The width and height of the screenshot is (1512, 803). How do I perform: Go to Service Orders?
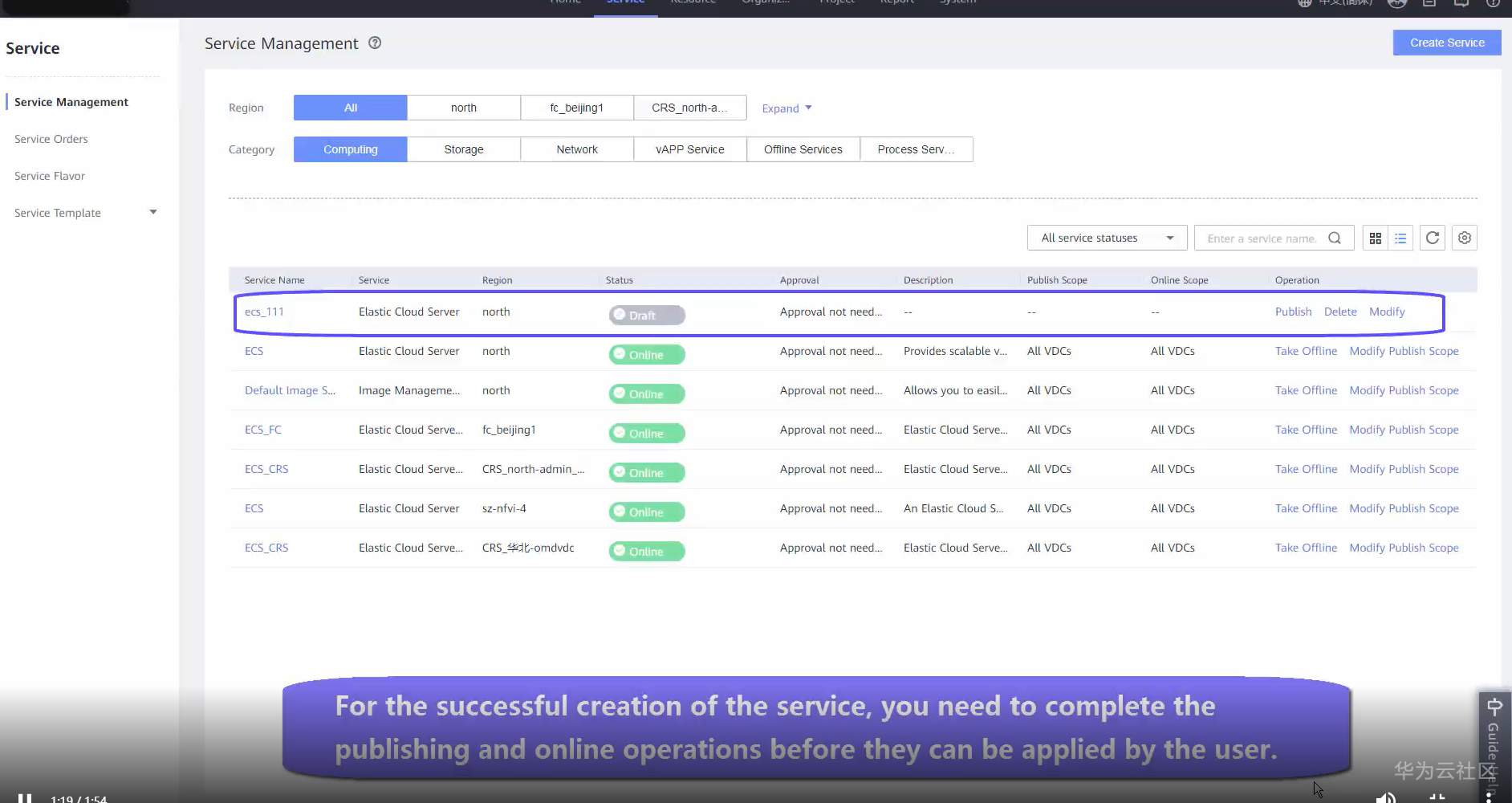(51, 139)
